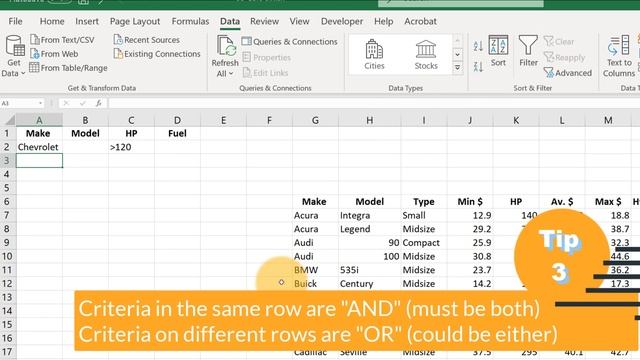Image resolution: width=640 pixels, height=360 pixels.
Task: Toggle the Filter funnel button
Action: [528, 51]
